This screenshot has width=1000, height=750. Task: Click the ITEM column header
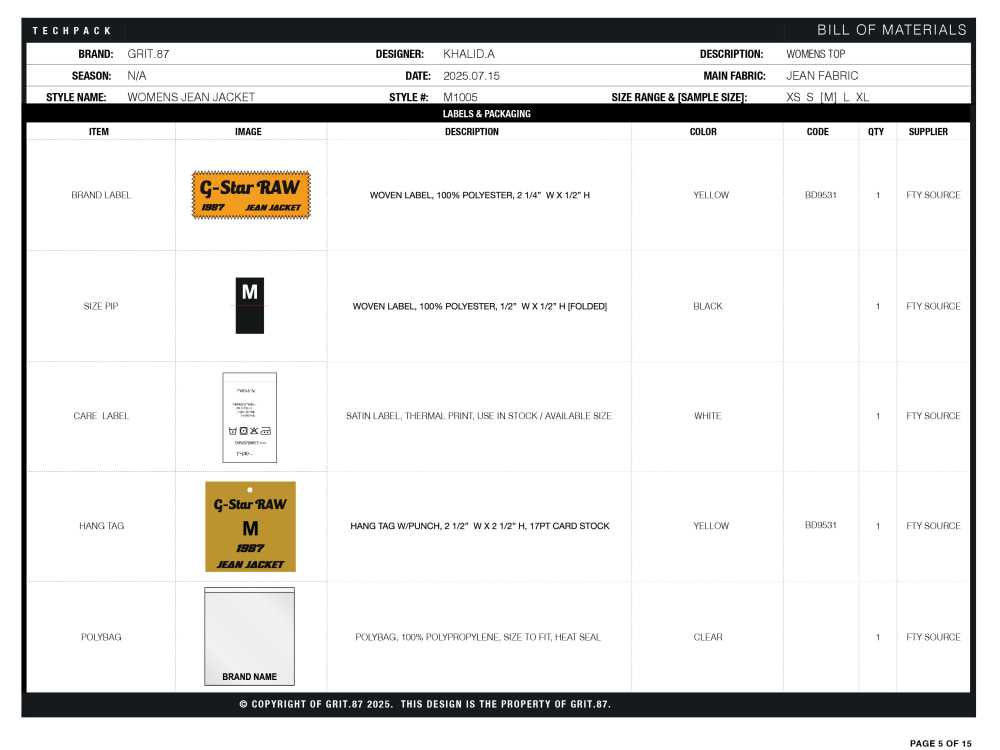pos(99,131)
